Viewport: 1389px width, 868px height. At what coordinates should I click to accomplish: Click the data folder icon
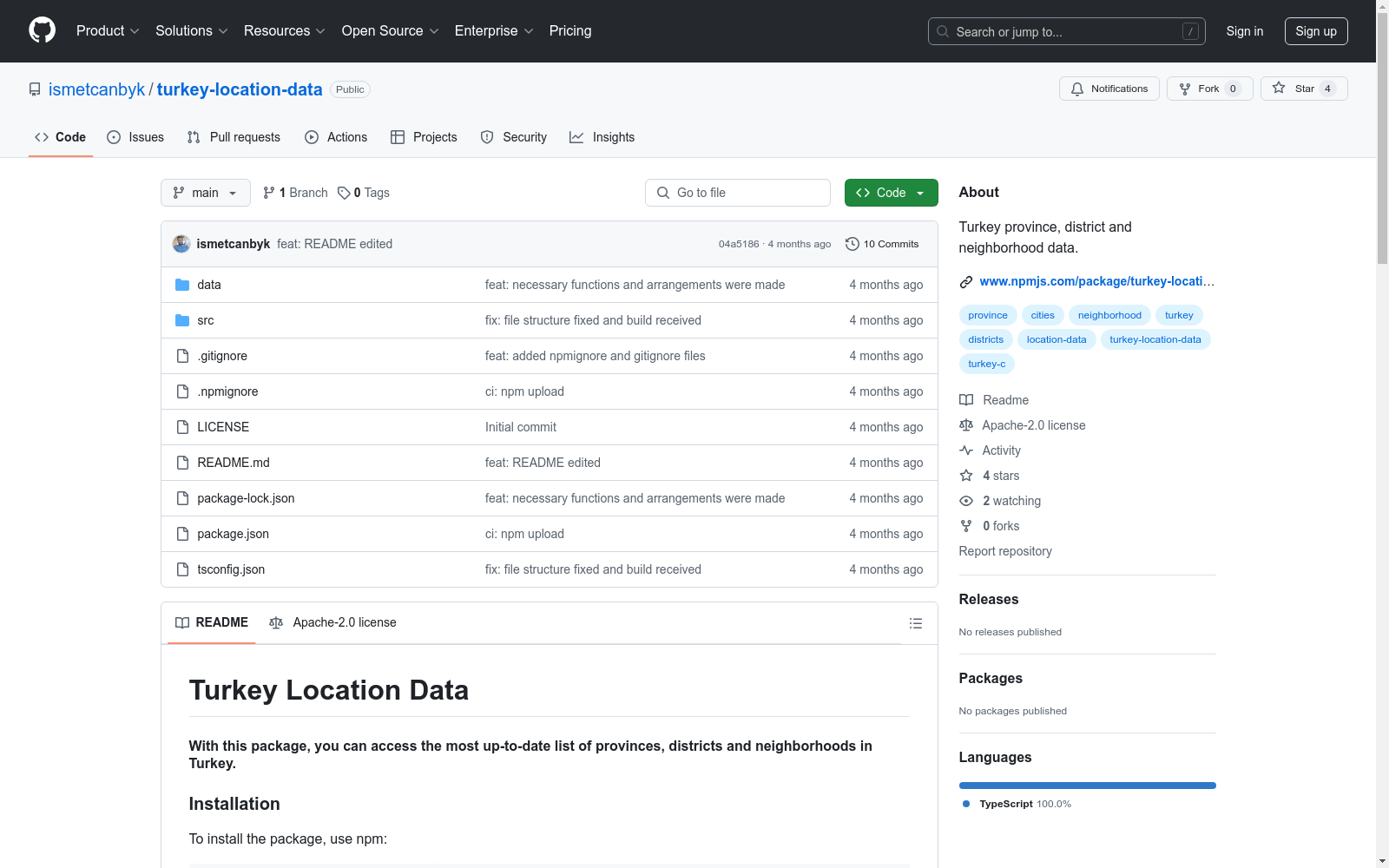point(182,285)
